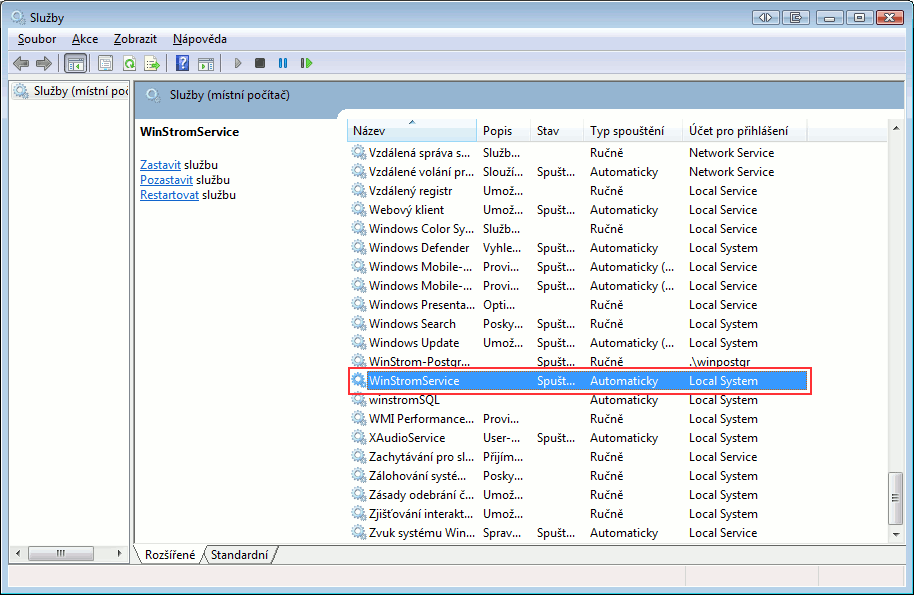Open the Zobrazit menu
The image size is (914, 595).
pyautogui.click(x=135, y=39)
